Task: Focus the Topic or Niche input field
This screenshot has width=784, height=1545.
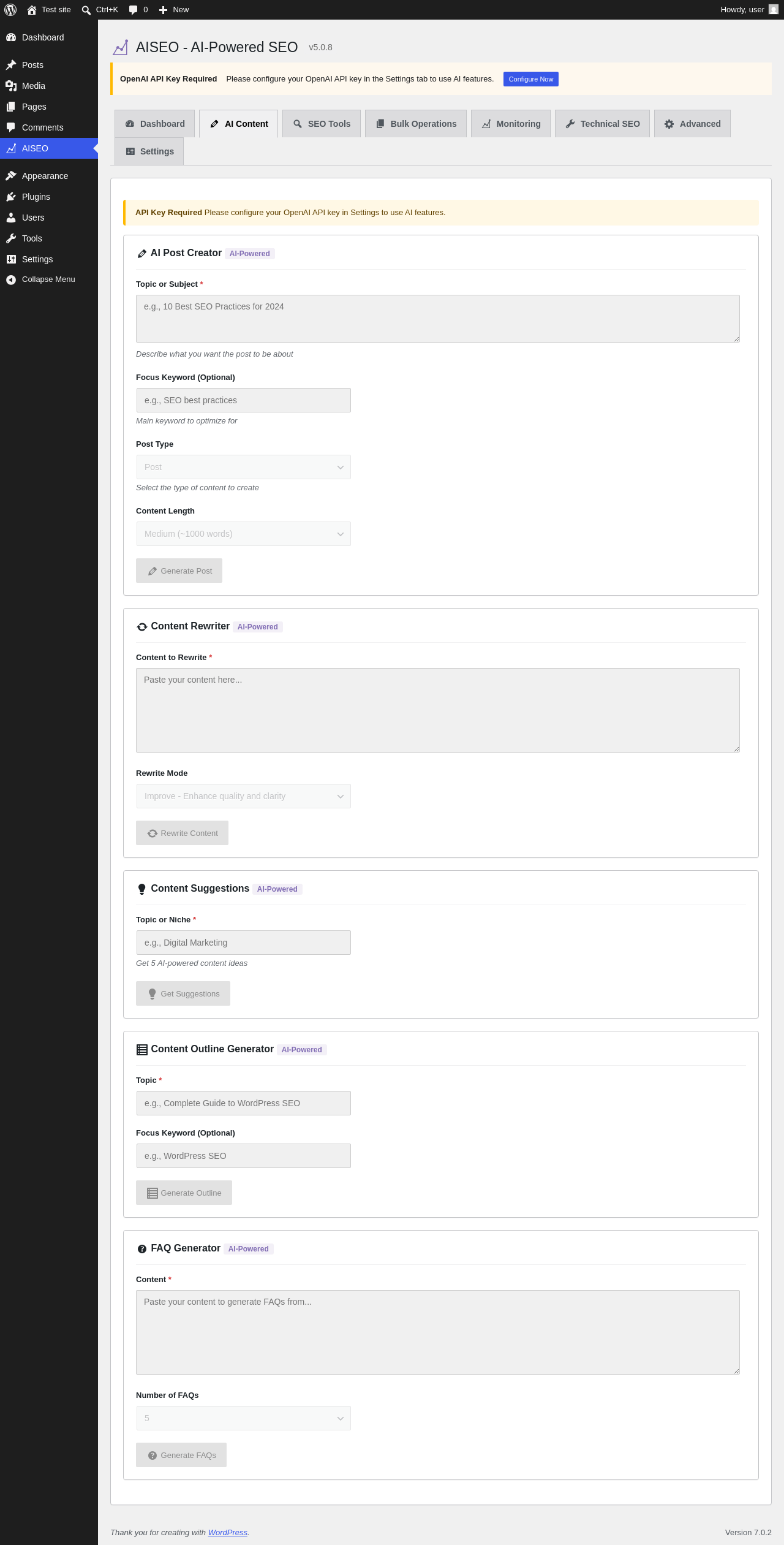Action: click(243, 943)
